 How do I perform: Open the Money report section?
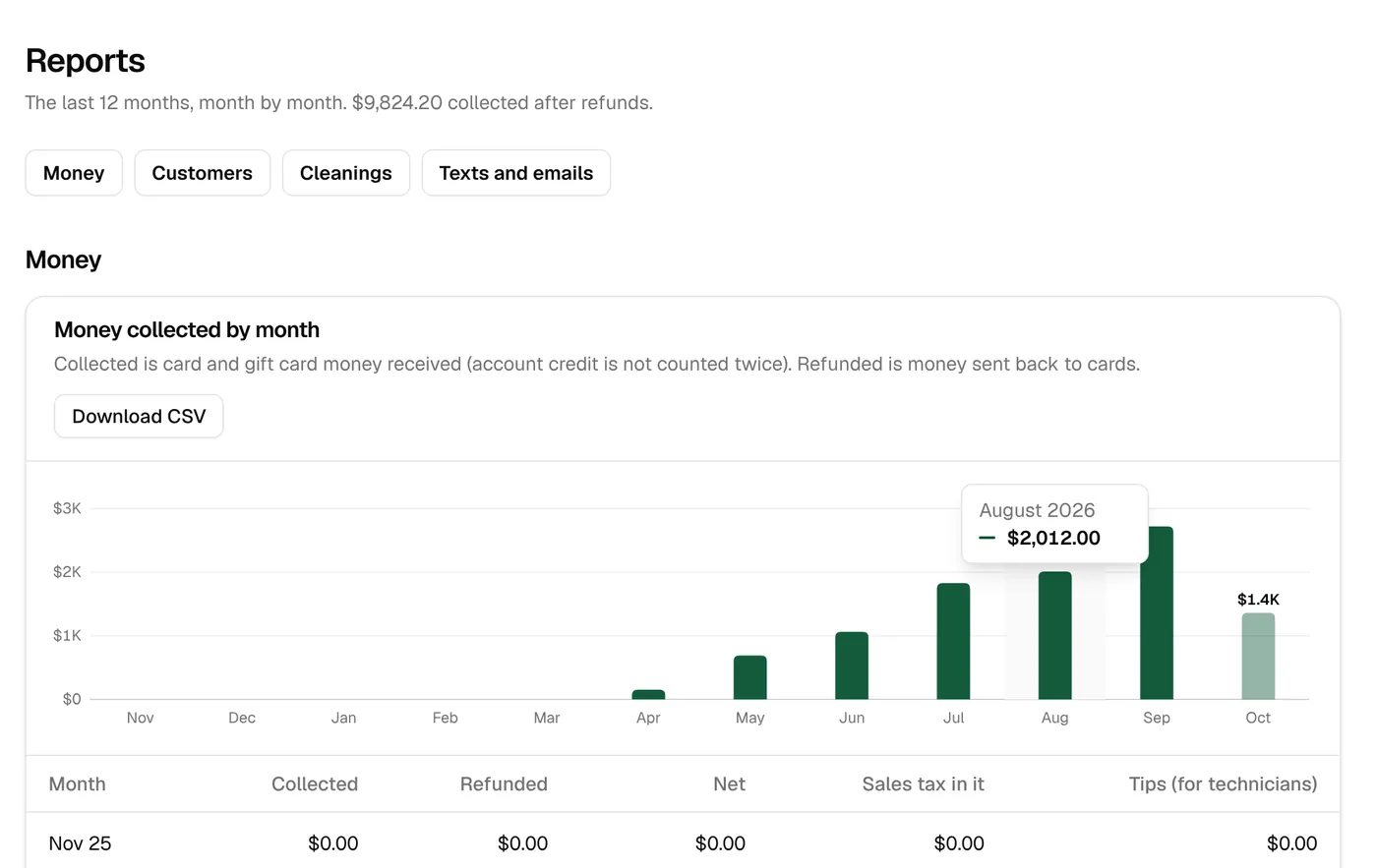pos(74,173)
